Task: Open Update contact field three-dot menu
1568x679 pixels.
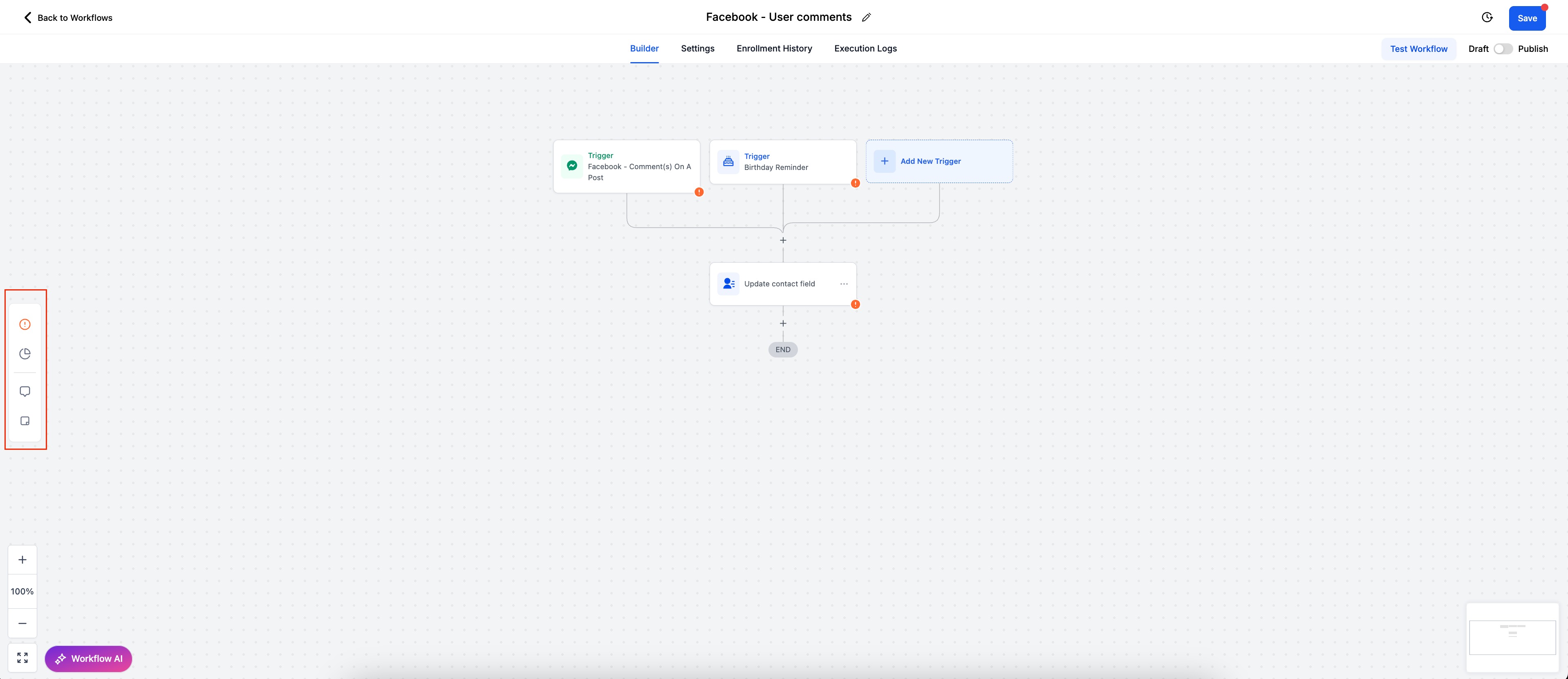Action: 844,284
